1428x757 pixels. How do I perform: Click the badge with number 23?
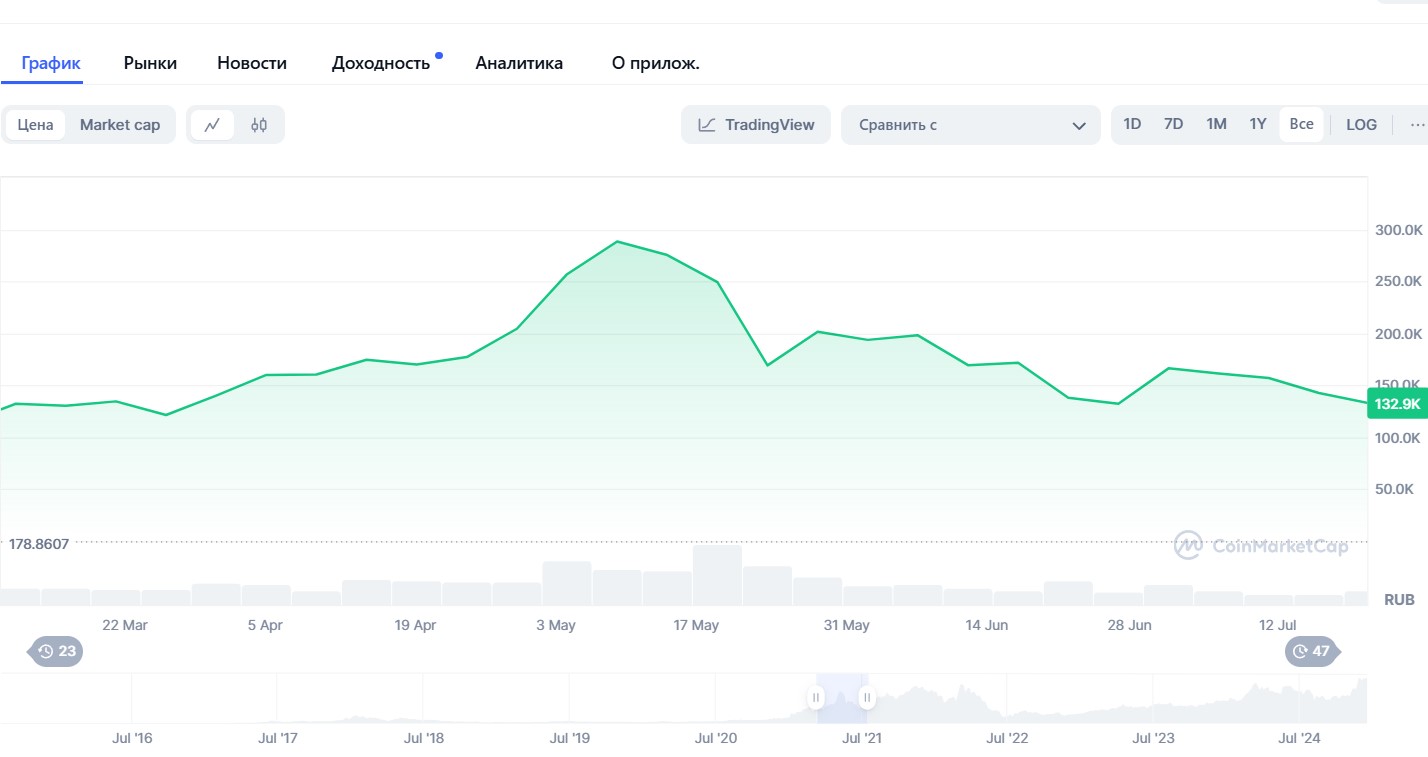(x=57, y=651)
